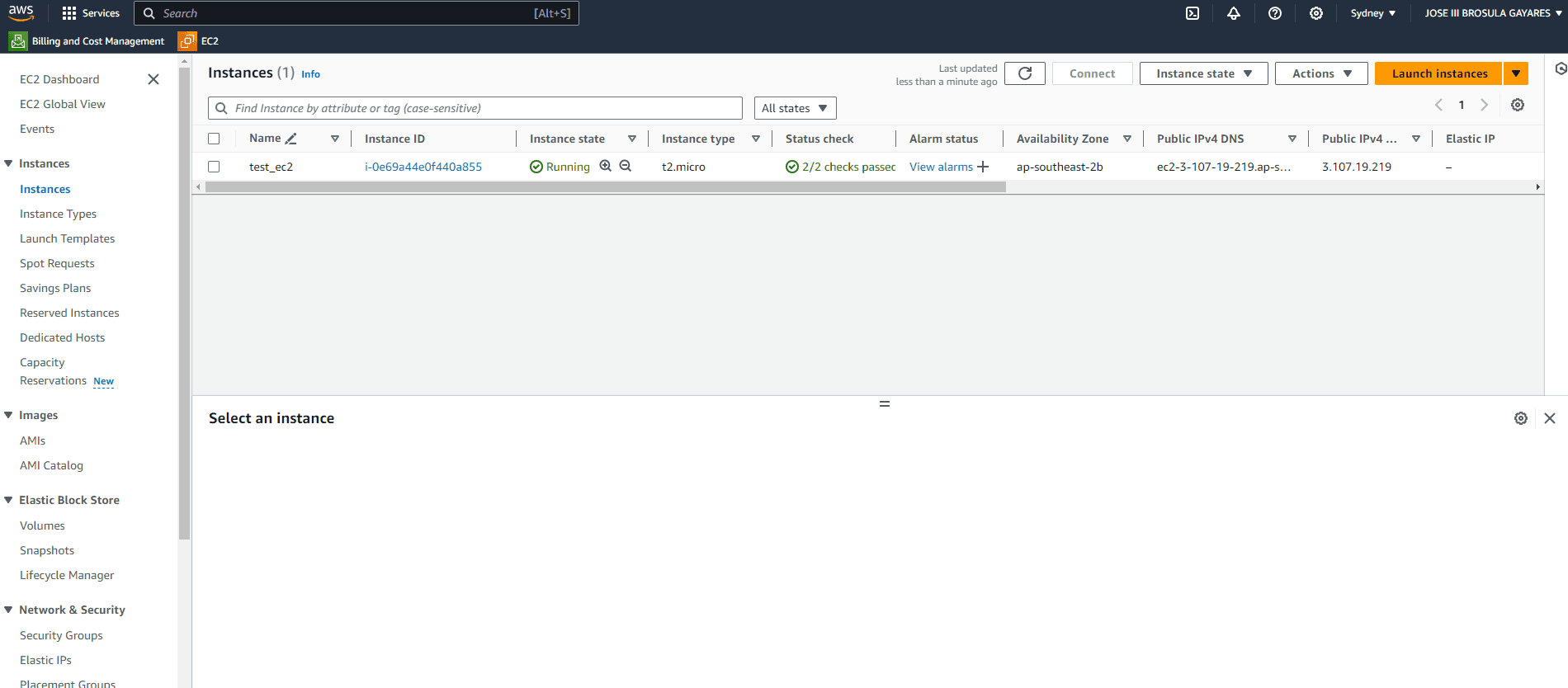Open the help question-mark icon

(x=1275, y=13)
